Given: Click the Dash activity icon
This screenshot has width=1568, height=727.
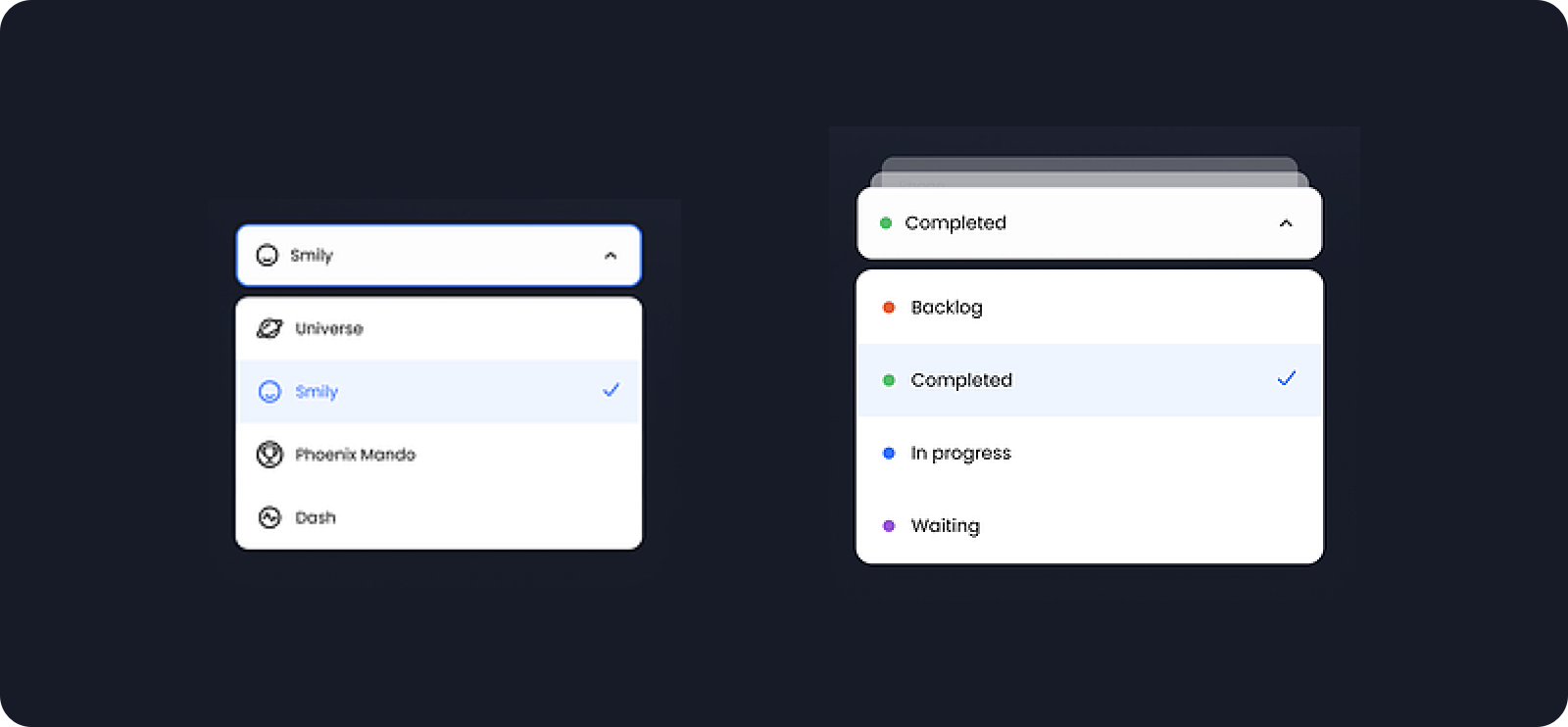Looking at the screenshot, I should 269,517.
